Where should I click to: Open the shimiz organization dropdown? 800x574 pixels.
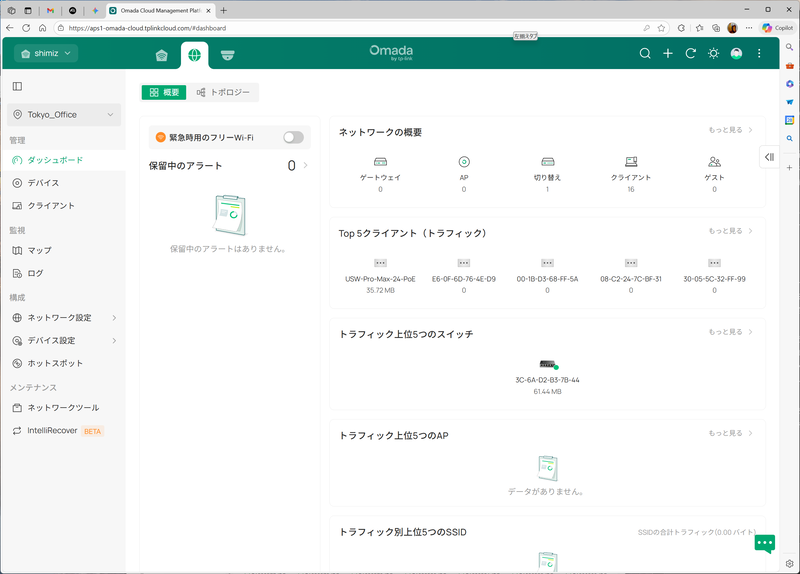tap(46, 53)
